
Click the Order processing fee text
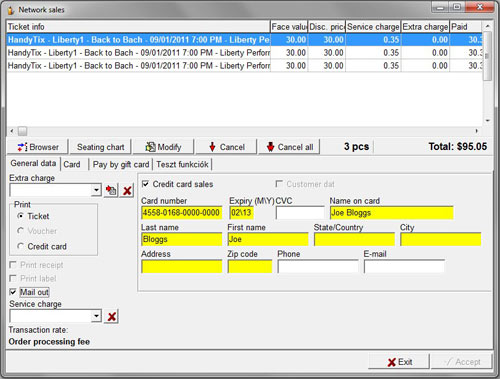tap(49, 342)
